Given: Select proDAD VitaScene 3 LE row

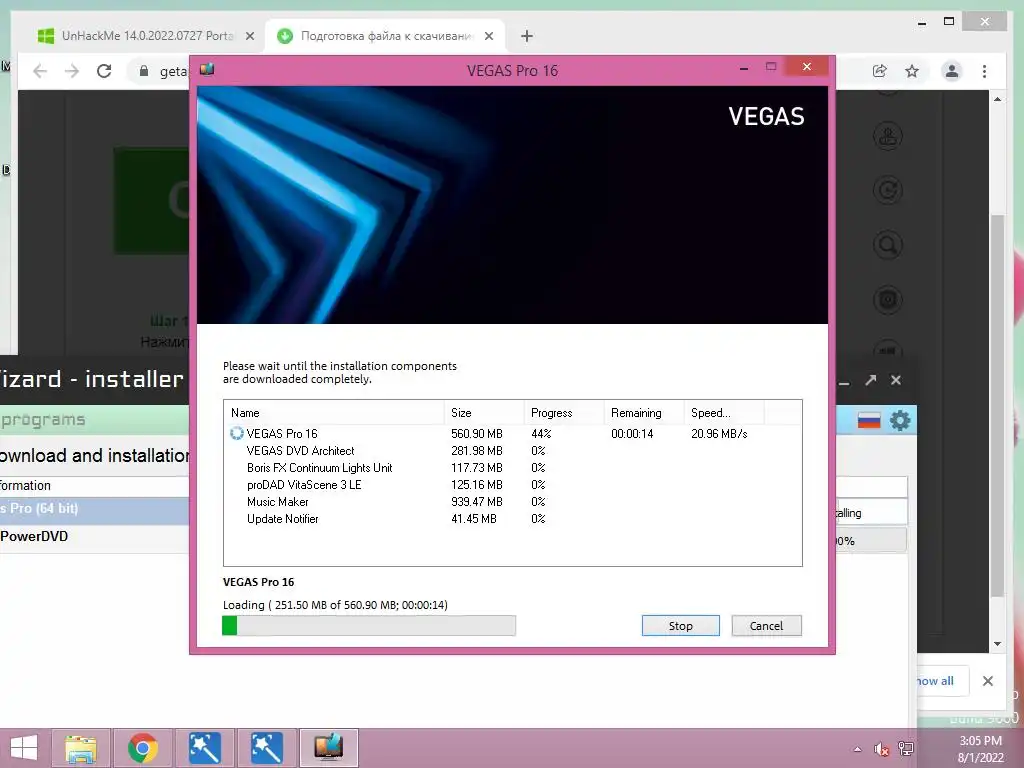Looking at the screenshot, I should (x=513, y=485).
